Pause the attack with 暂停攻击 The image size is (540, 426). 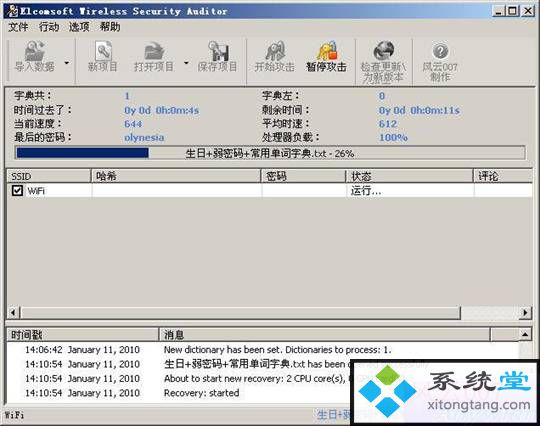coord(326,57)
